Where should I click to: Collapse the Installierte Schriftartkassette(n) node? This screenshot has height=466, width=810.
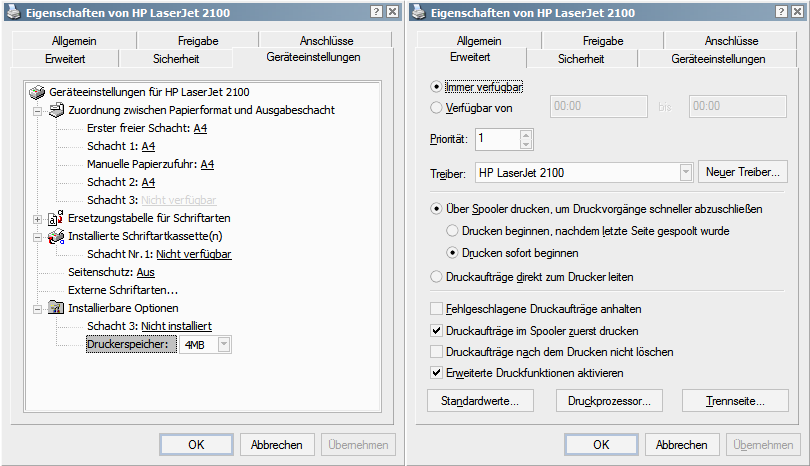(37, 237)
